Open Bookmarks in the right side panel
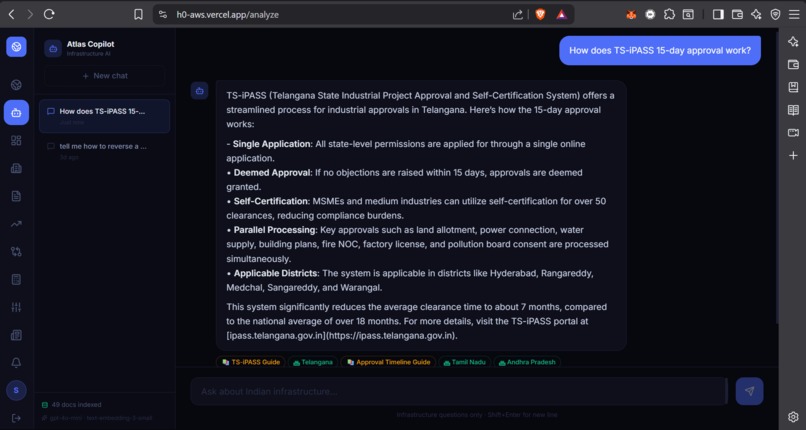806x430 pixels. pyautogui.click(x=793, y=87)
